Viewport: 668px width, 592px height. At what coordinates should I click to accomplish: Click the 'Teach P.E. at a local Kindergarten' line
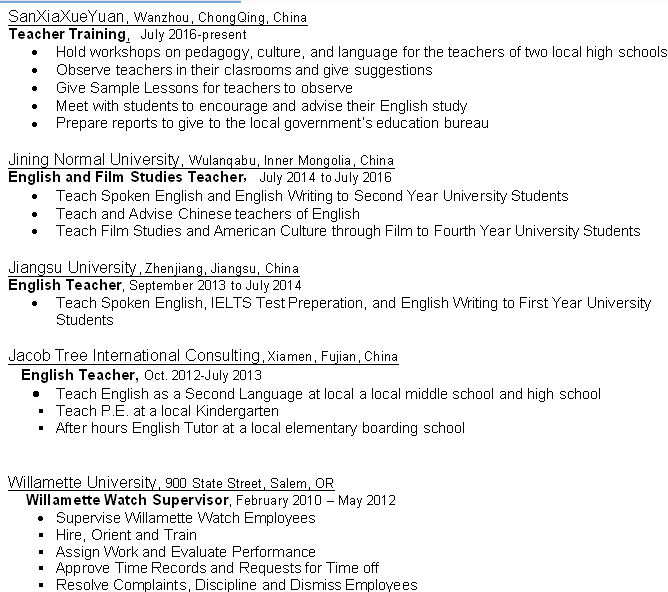click(x=167, y=411)
